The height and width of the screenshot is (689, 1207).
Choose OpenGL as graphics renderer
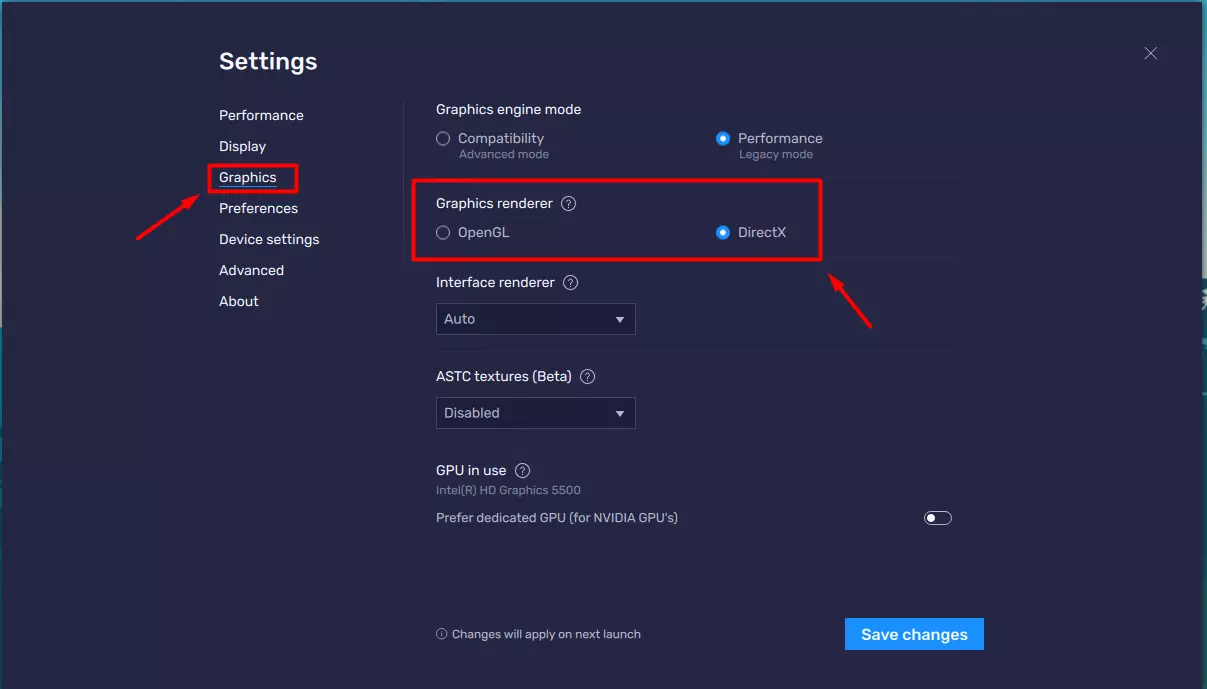click(x=443, y=233)
